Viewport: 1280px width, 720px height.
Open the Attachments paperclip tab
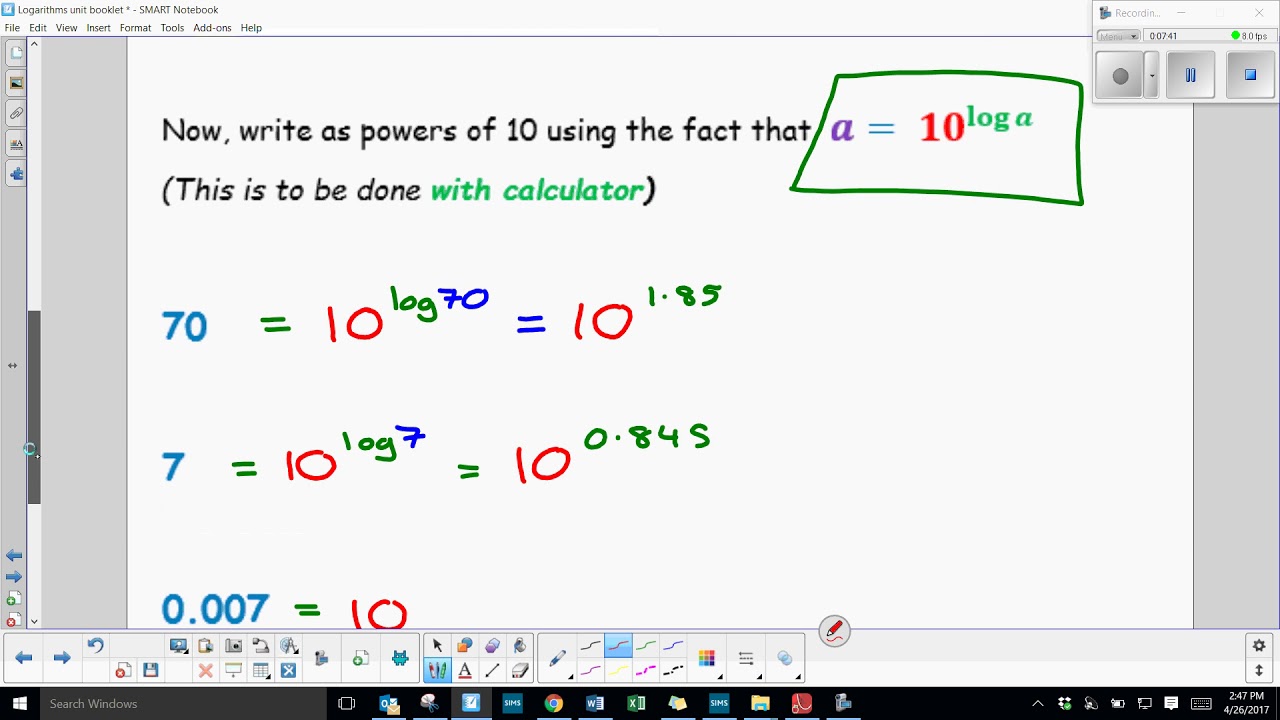tap(16, 113)
